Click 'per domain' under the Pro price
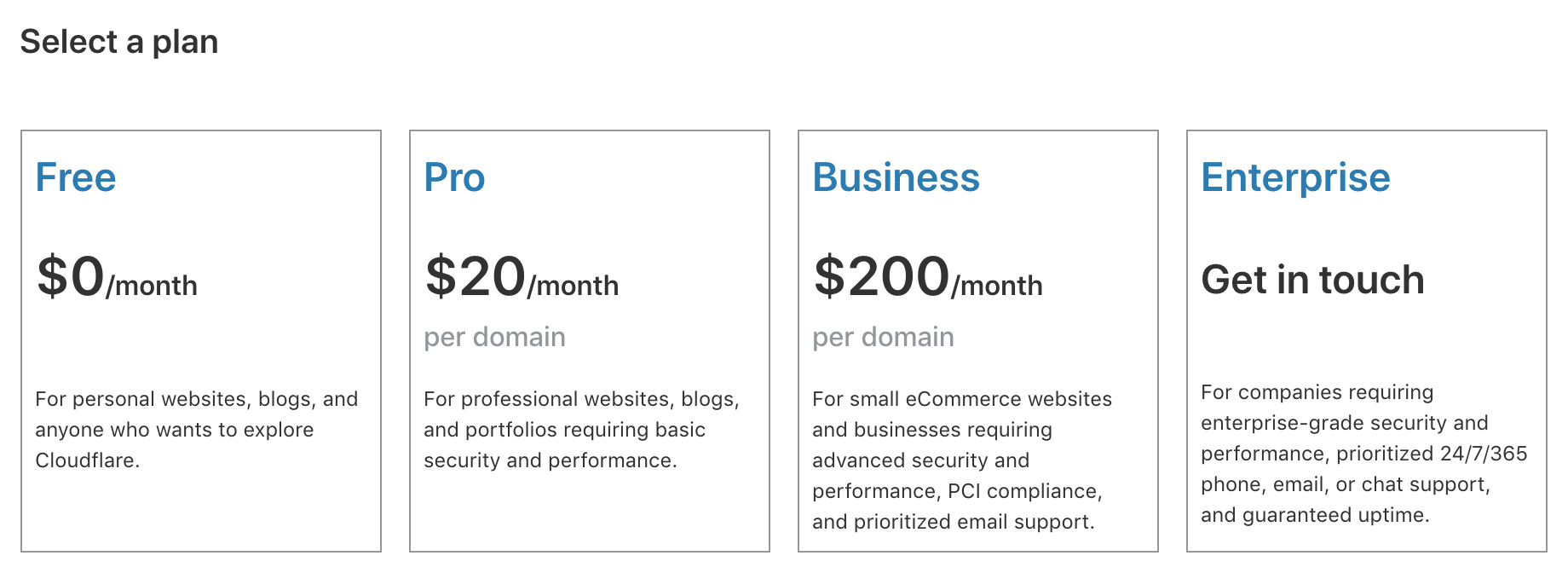Screen dimensions: 1568x573 (494, 337)
